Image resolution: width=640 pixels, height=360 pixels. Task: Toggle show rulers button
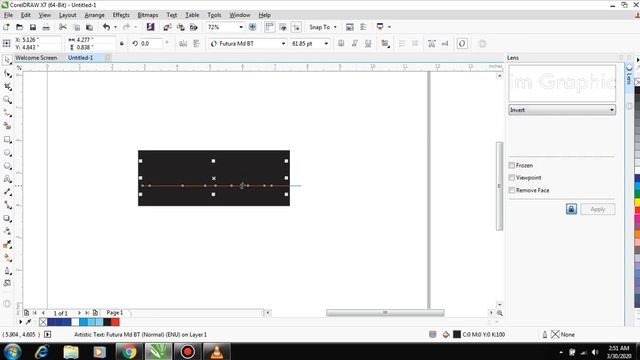(269, 27)
